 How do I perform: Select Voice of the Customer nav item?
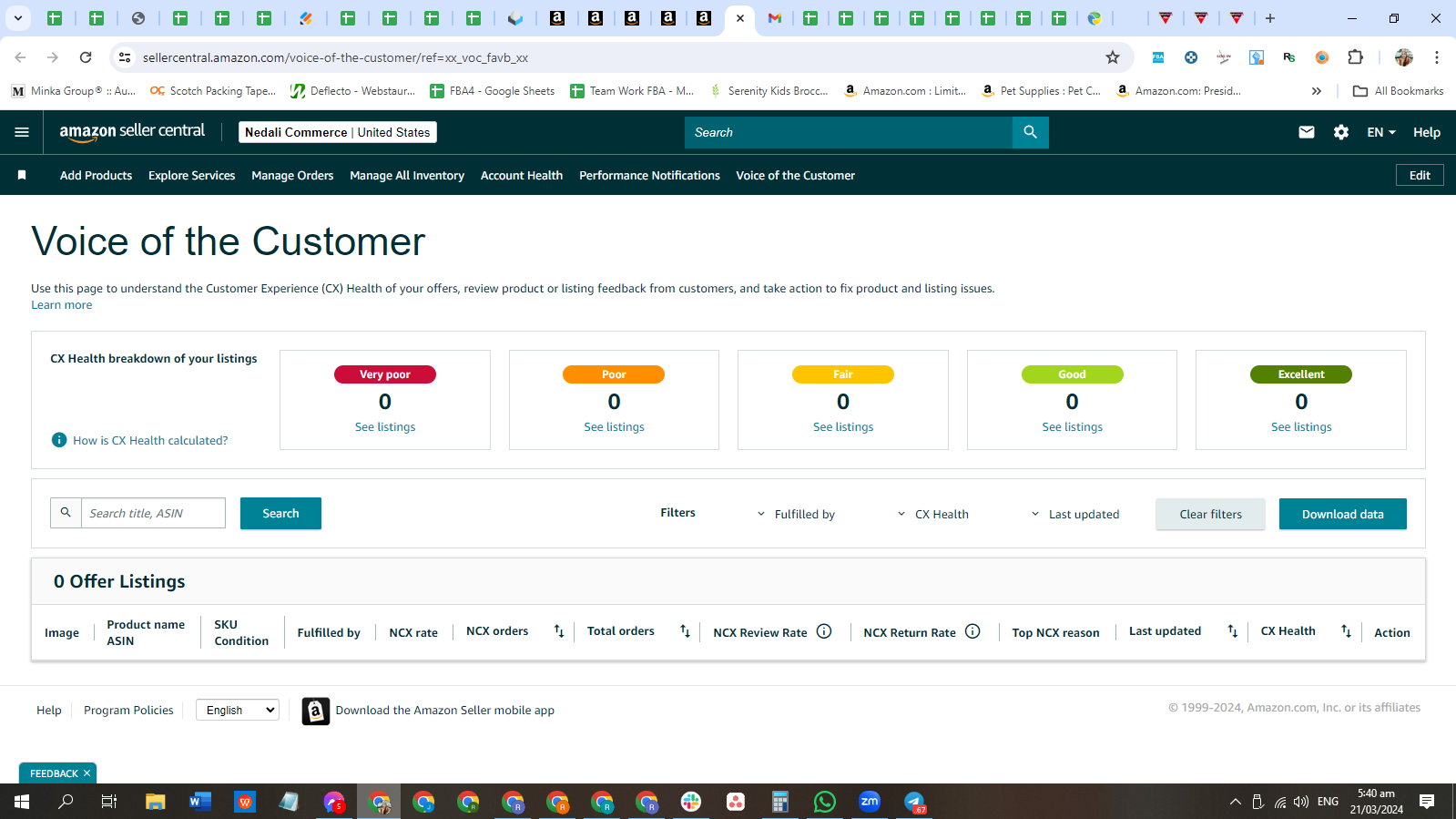coord(796,175)
